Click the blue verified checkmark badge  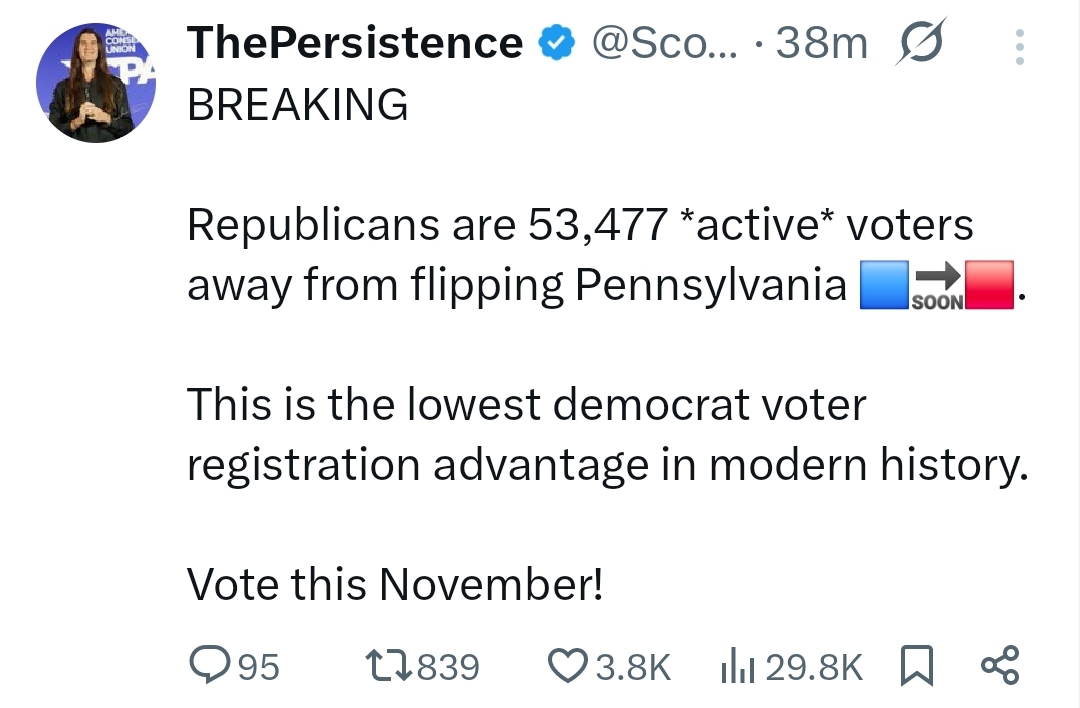tap(555, 44)
